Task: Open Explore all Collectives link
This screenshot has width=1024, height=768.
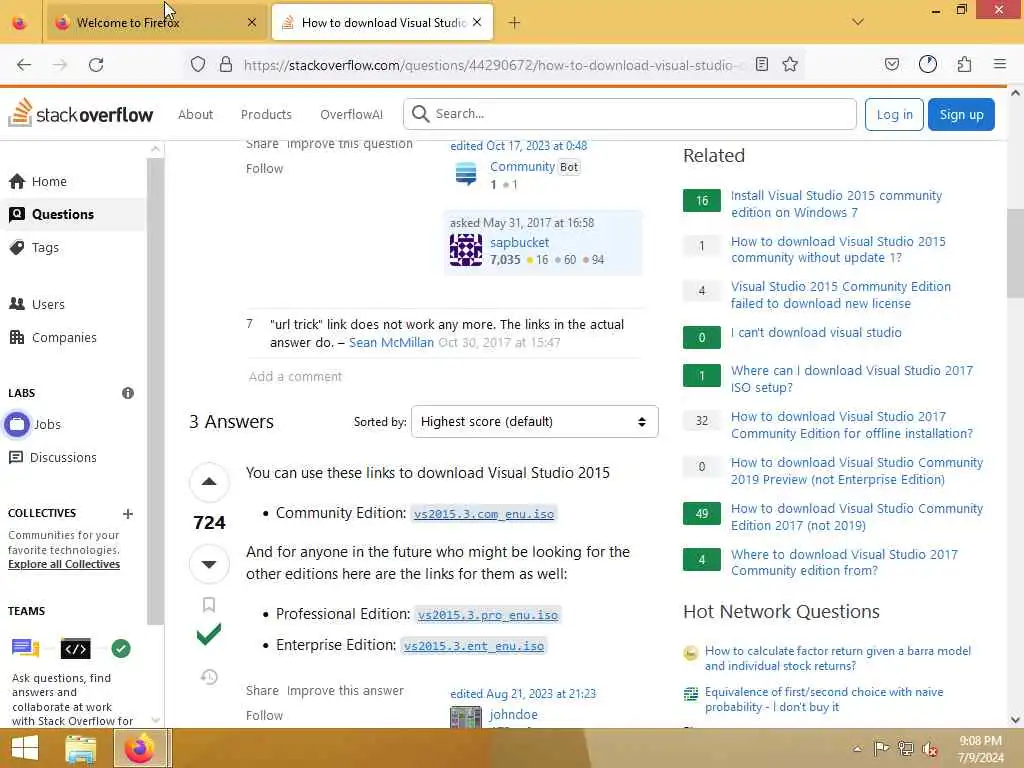Action: (x=64, y=564)
